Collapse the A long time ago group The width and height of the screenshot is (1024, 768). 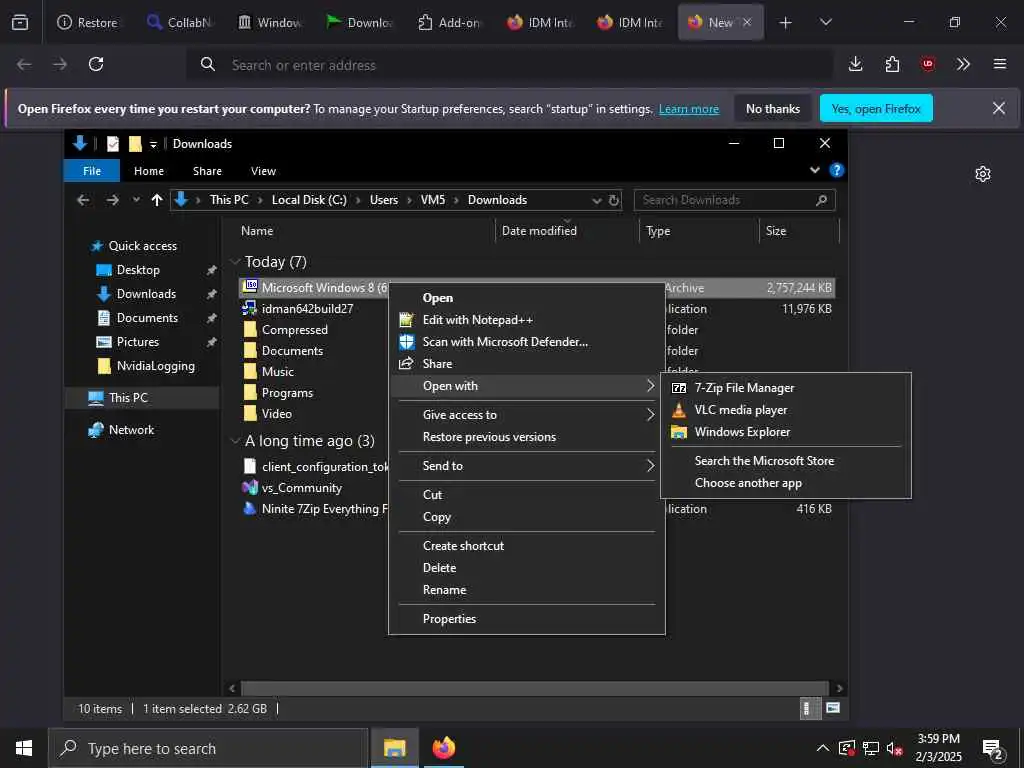tap(235, 441)
